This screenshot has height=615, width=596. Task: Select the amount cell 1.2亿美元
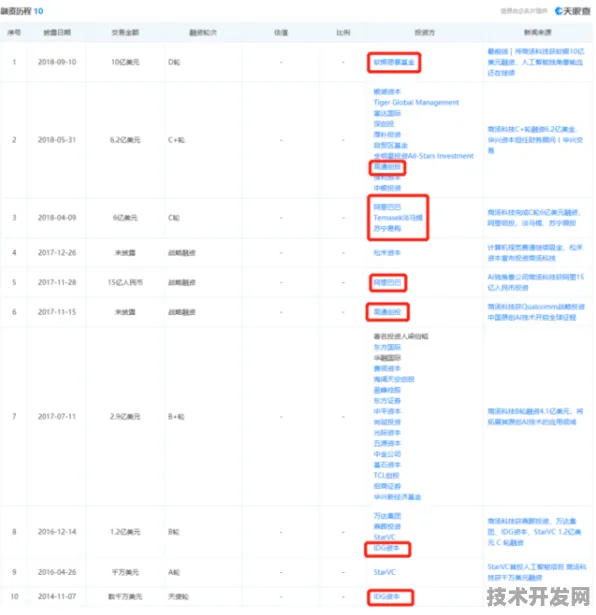pyautogui.click(x=125, y=532)
